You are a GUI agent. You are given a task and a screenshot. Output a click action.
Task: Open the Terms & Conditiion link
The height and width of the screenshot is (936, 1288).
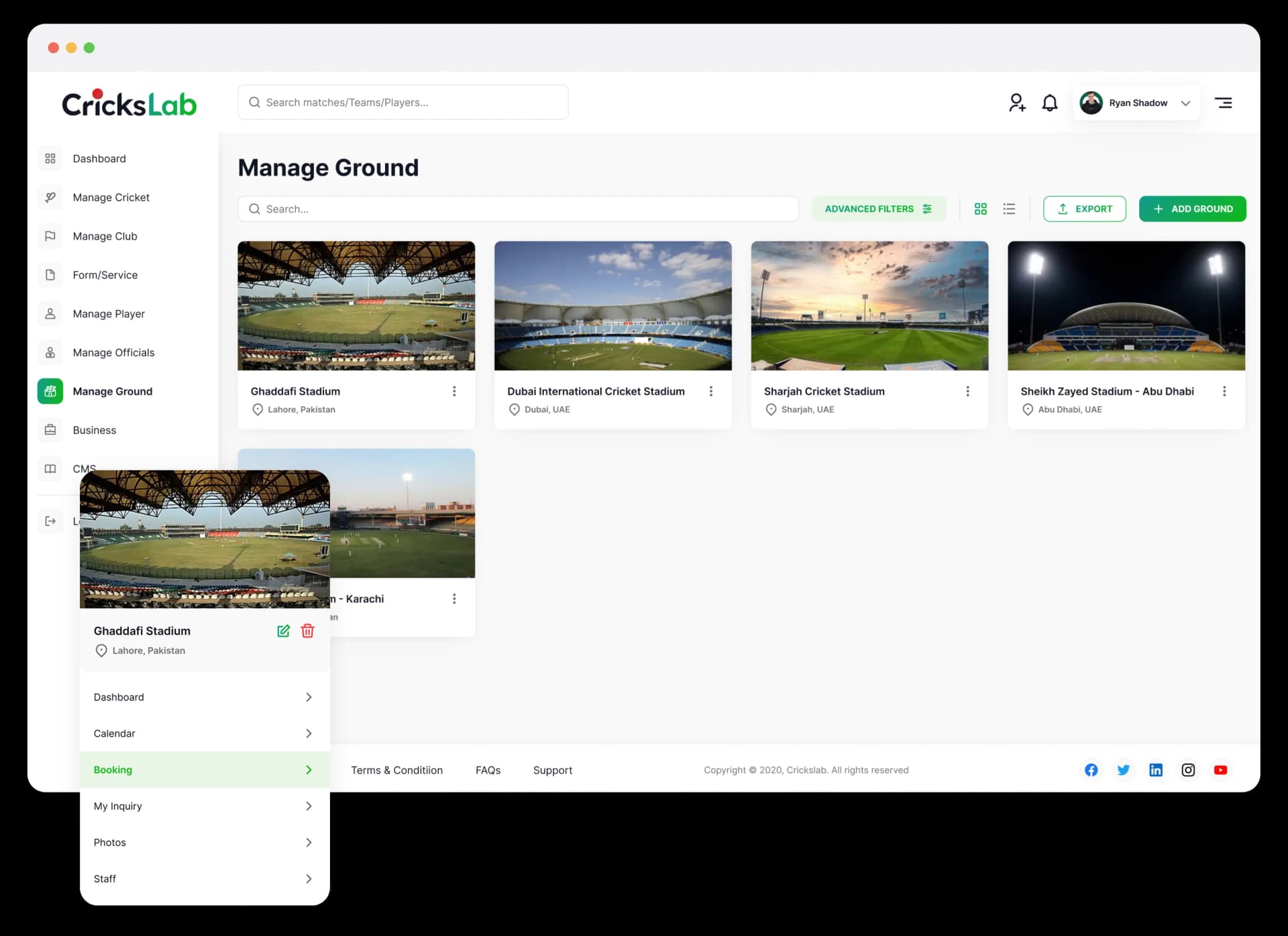pos(396,770)
